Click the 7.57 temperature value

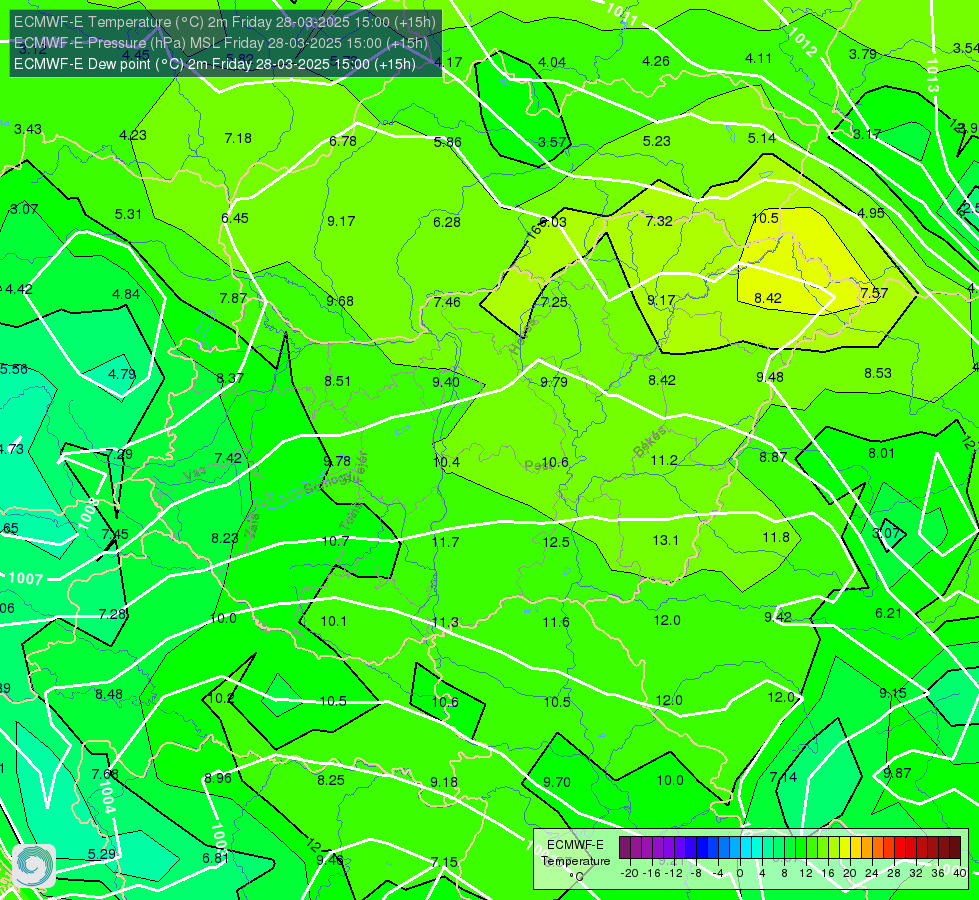(874, 294)
